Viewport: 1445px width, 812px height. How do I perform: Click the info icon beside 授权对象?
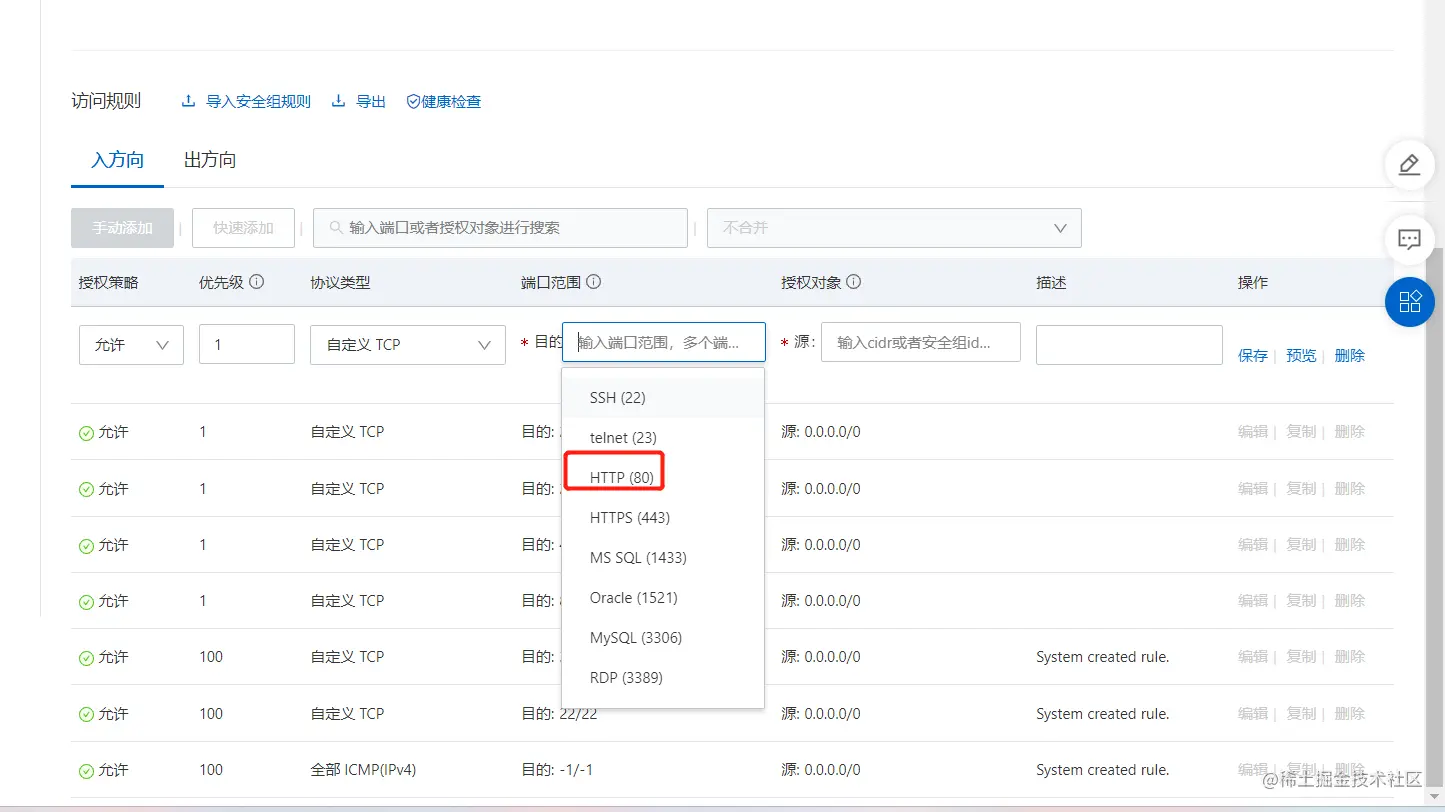point(854,282)
